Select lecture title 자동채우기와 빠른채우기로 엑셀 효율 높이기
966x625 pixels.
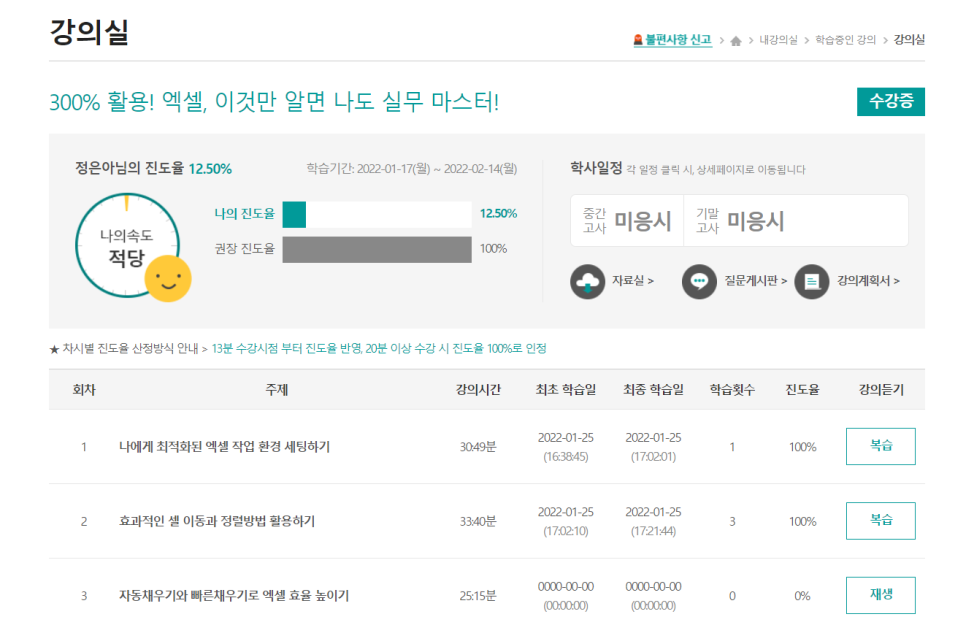(234, 596)
